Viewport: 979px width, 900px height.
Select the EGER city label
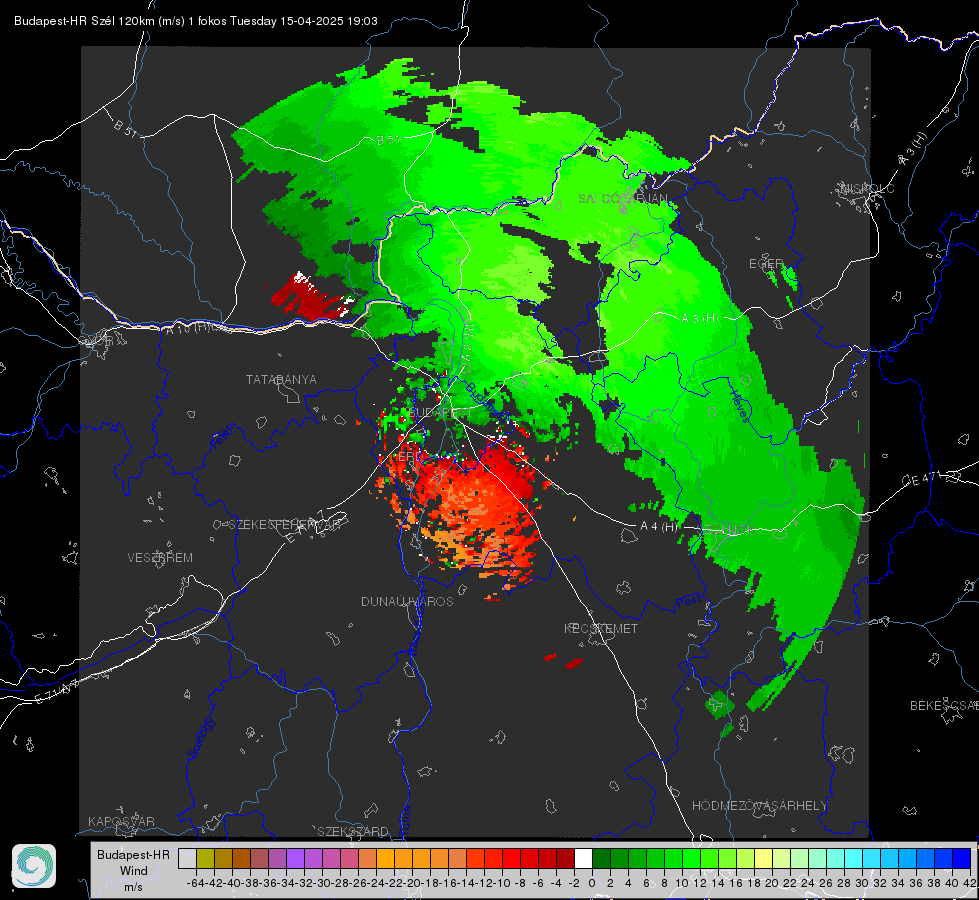[x=766, y=264]
